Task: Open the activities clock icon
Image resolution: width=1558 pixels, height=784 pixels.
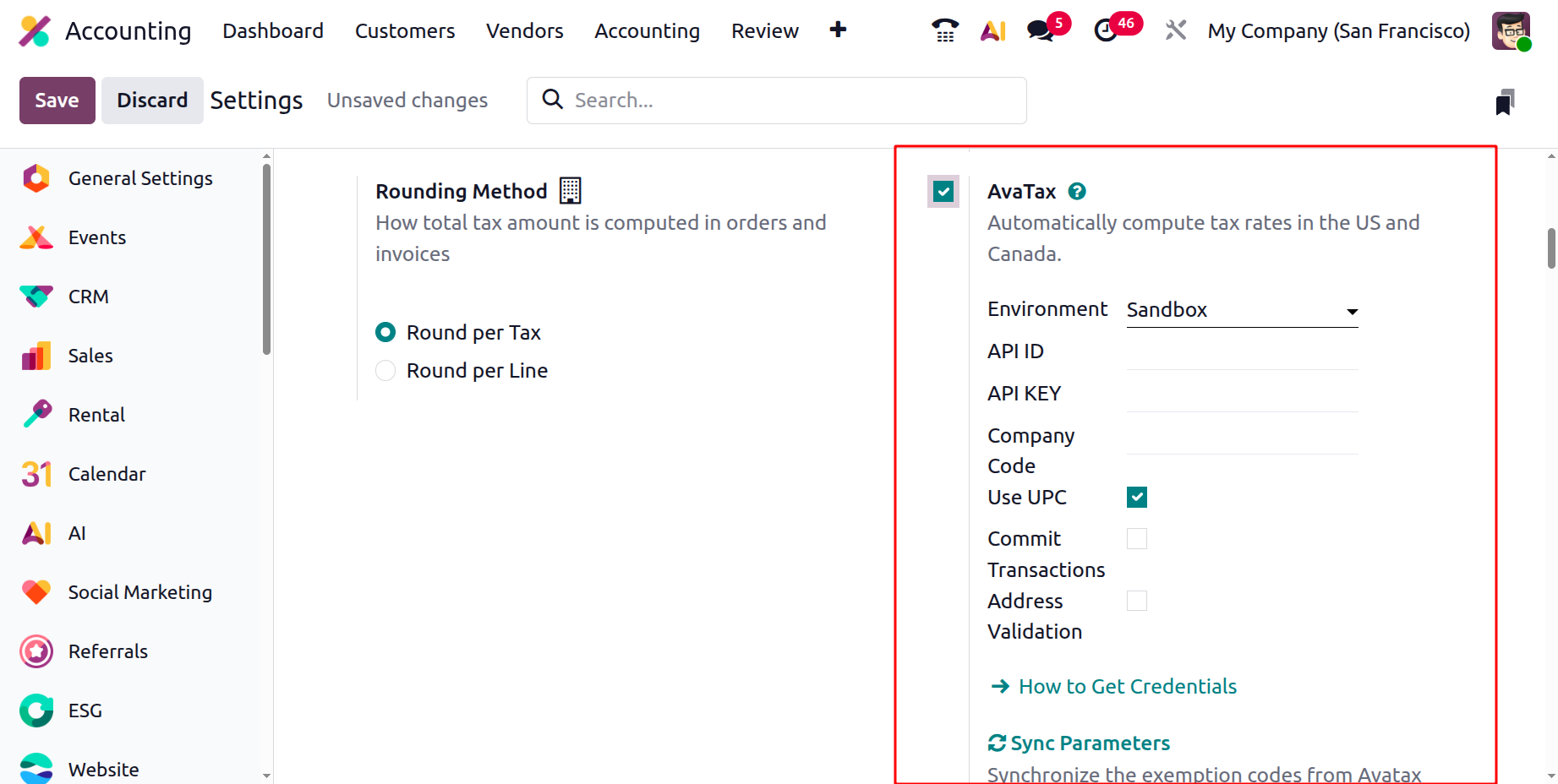Action: click(1106, 31)
